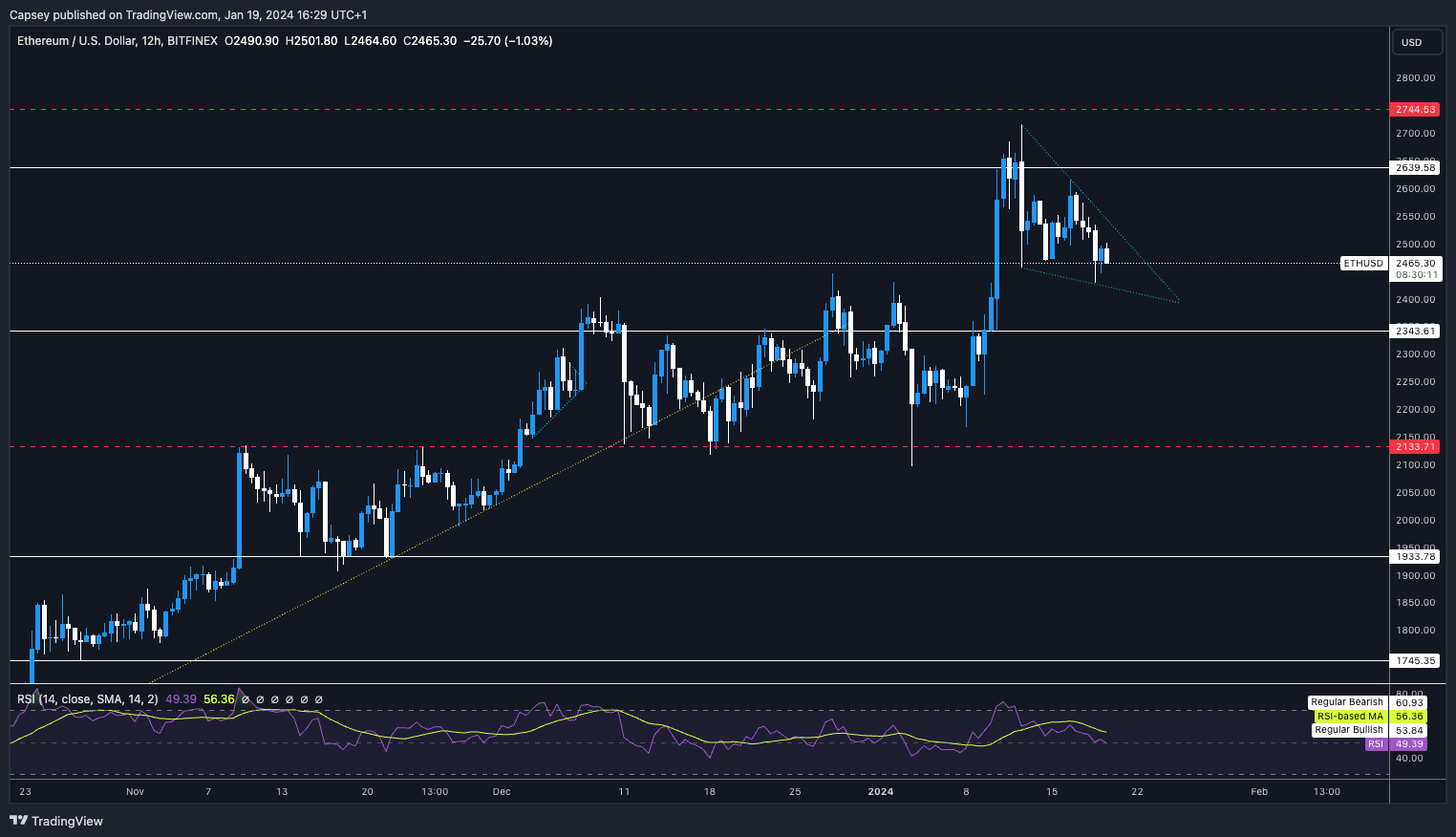Select the 1745.35 horizontal line tag

click(x=1415, y=660)
